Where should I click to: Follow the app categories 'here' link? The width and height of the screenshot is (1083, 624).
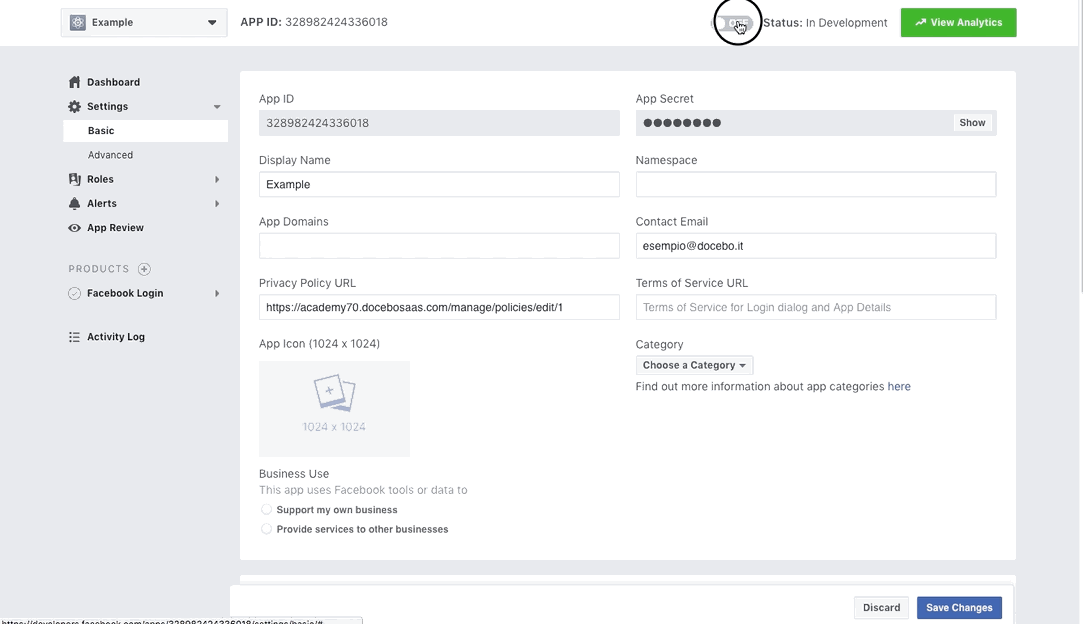pos(899,386)
